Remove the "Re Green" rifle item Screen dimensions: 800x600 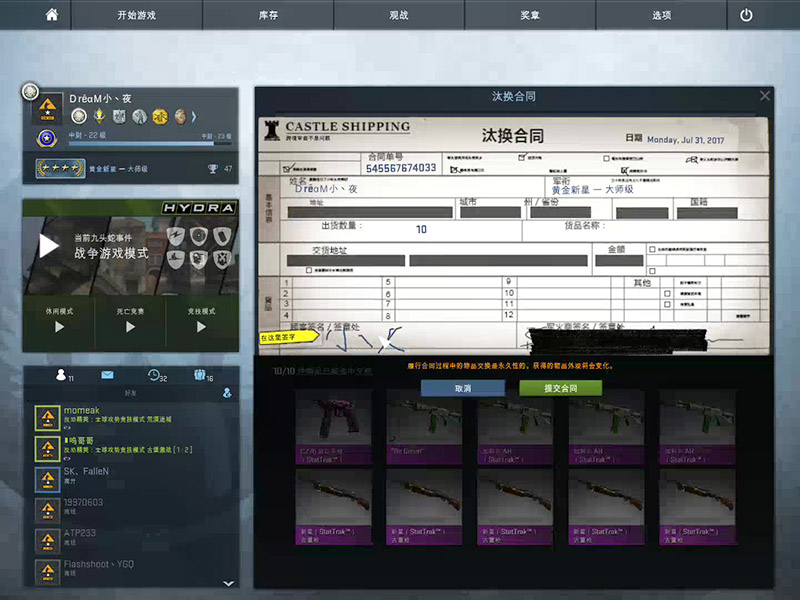424,429
